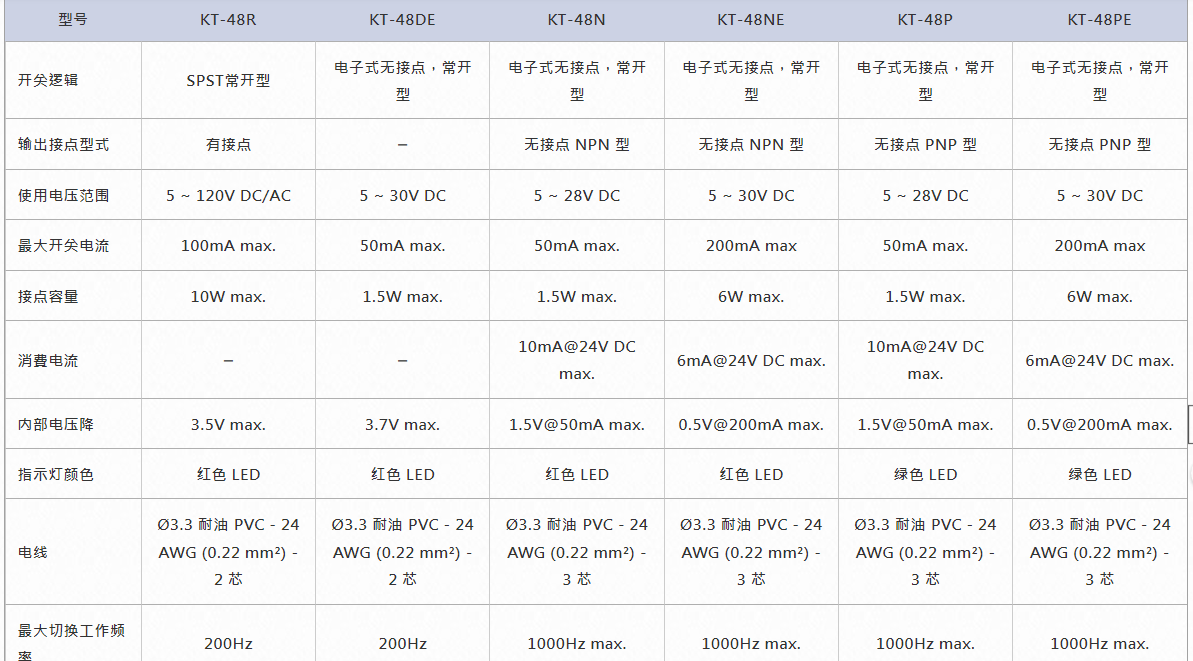1193x661 pixels.
Task: Click 绿色 LED in the KT-48P column
Action: [x=925, y=475]
